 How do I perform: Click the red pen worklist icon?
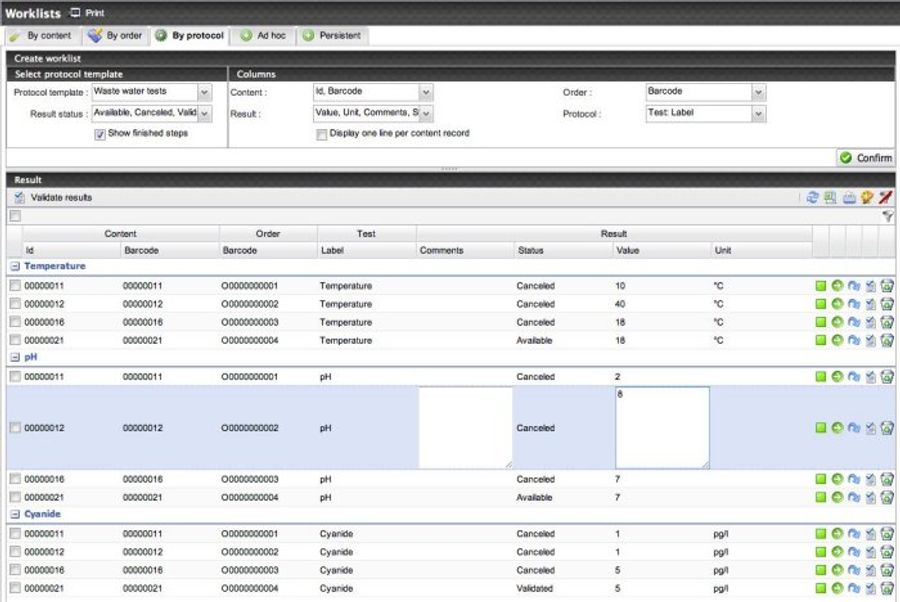coord(884,197)
